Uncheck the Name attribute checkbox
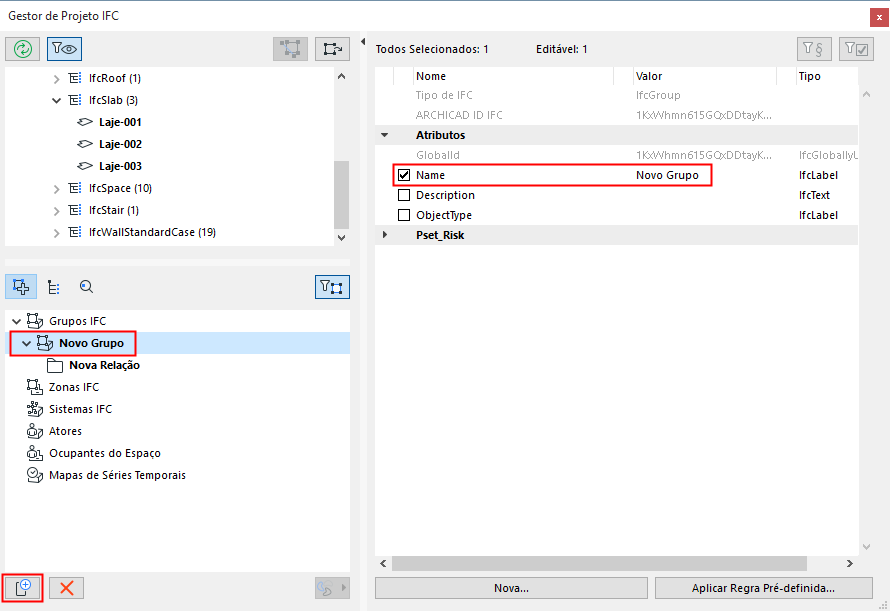This screenshot has height=611, width=890. (404, 175)
